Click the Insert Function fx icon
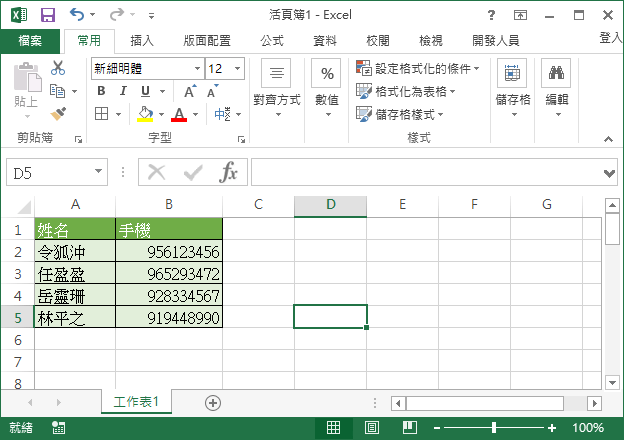624x440 pixels. click(228, 172)
